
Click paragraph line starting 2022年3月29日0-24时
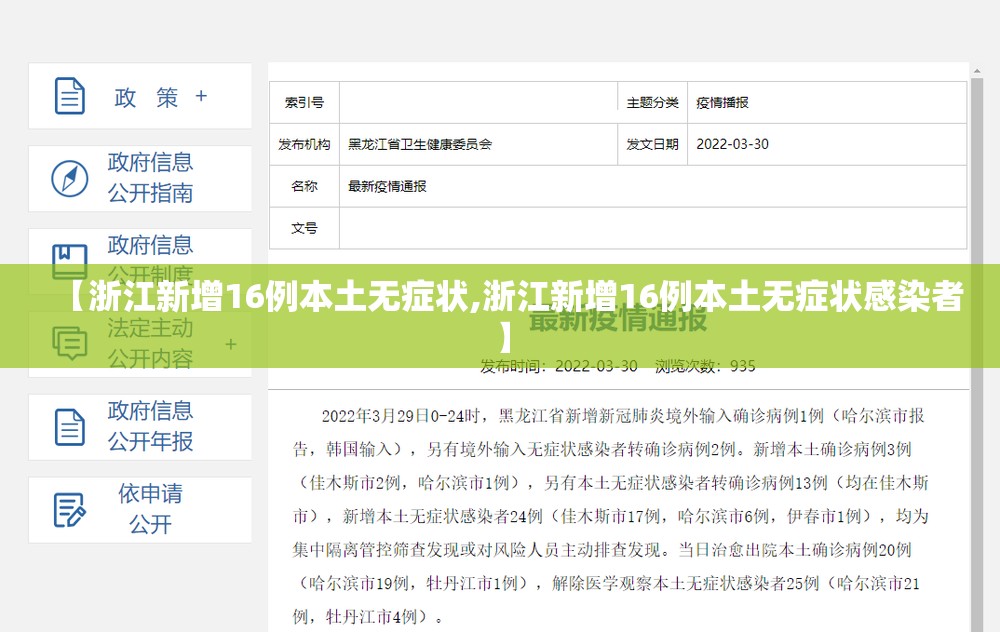tap(623, 416)
